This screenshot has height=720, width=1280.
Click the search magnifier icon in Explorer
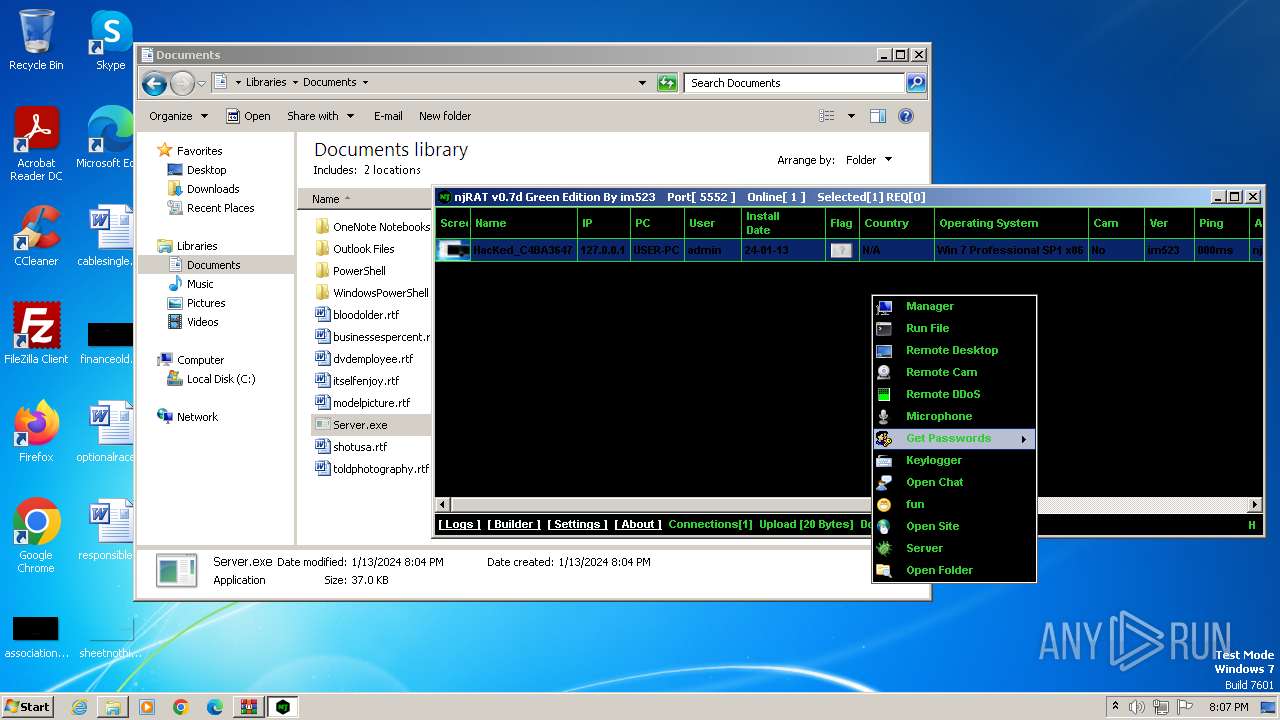[x=915, y=83]
